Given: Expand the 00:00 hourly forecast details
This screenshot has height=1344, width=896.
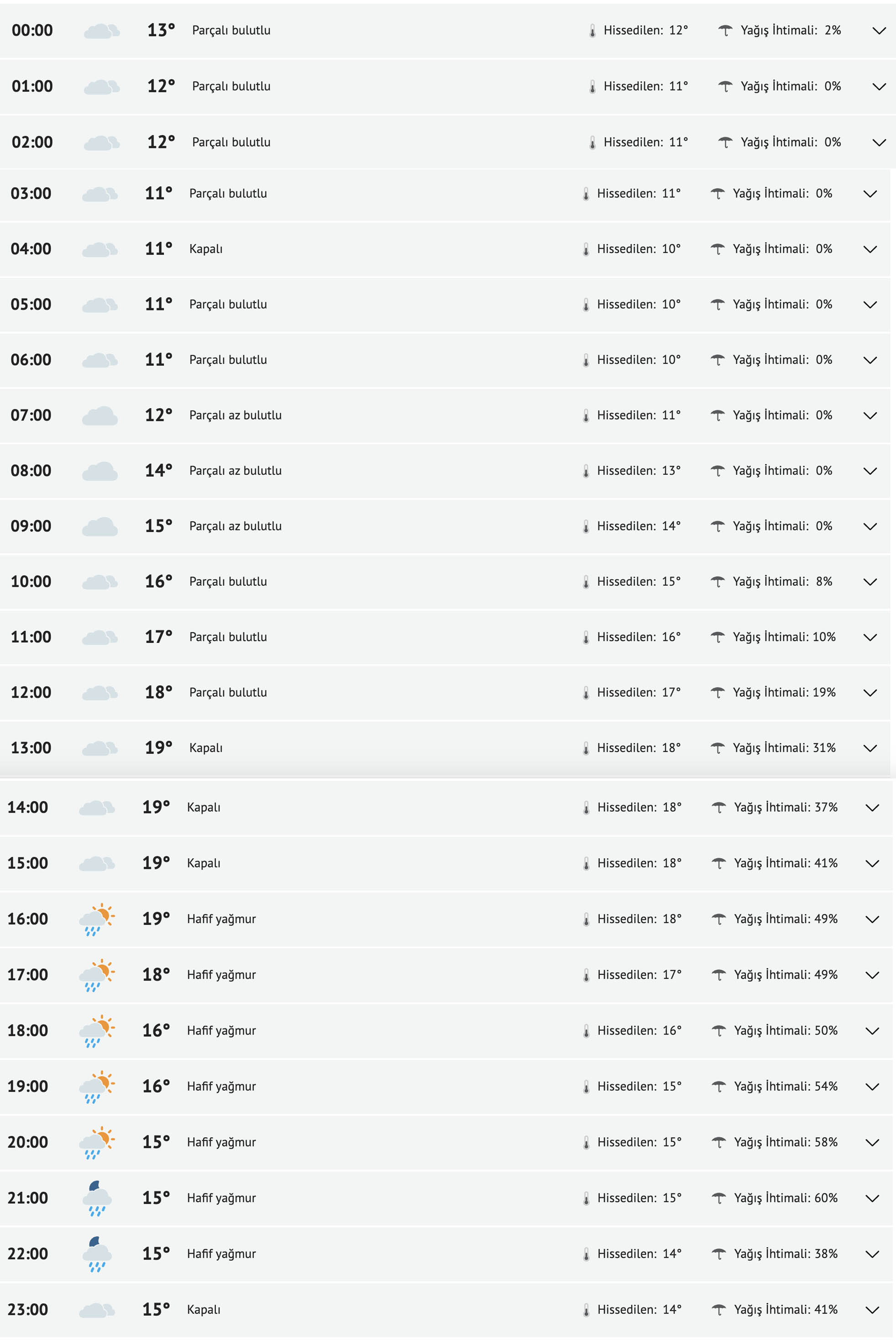Looking at the screenshot, I should tap(879, 31).
